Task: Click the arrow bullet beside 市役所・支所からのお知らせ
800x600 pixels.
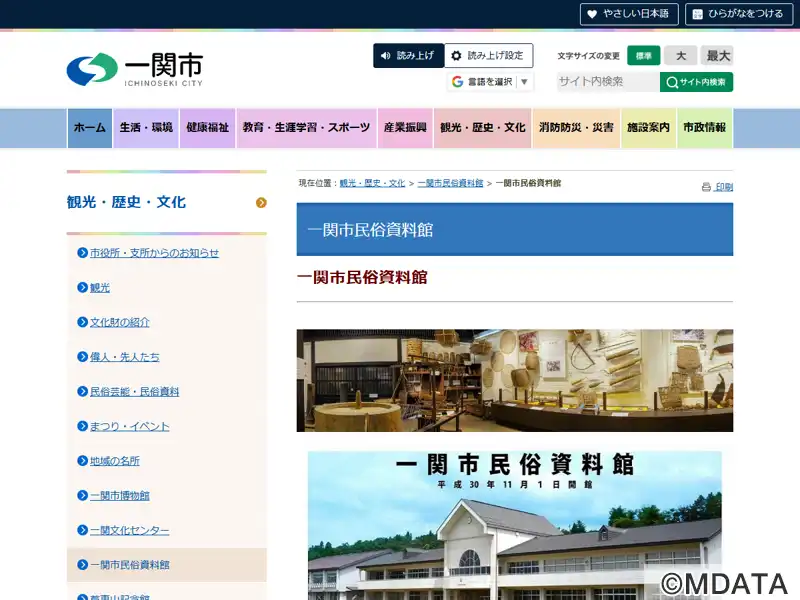Action: [x=82, y=253]
